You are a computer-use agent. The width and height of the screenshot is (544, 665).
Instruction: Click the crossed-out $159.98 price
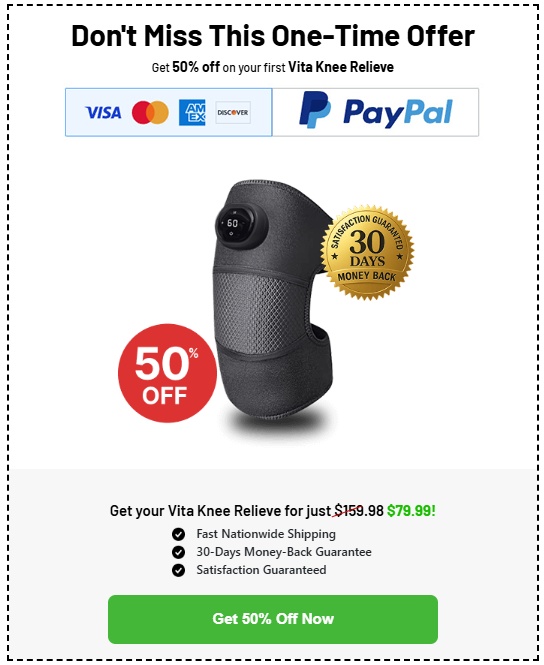click(x=359, y=511)
